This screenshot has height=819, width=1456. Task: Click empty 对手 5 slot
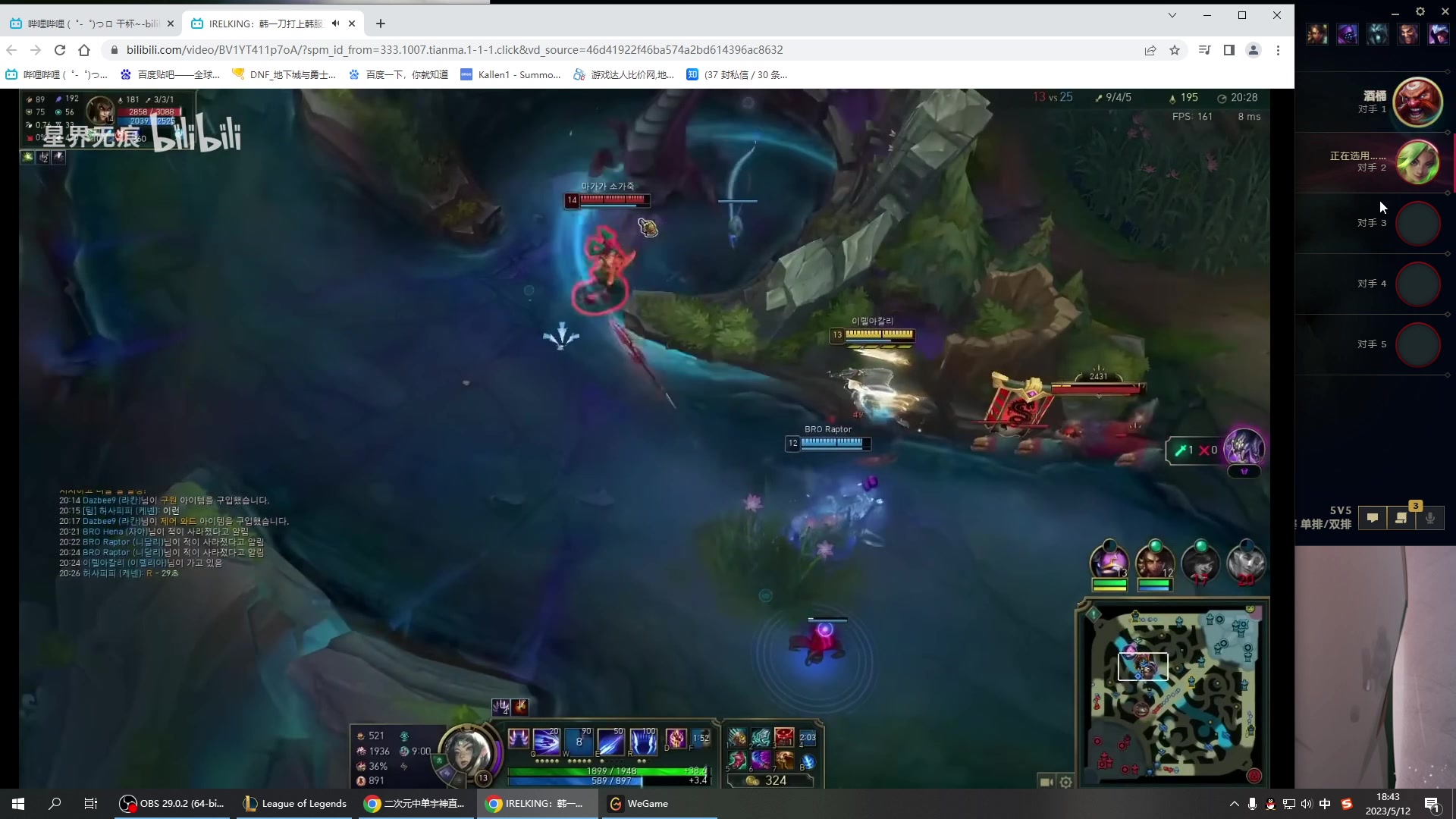[1417, 345]
